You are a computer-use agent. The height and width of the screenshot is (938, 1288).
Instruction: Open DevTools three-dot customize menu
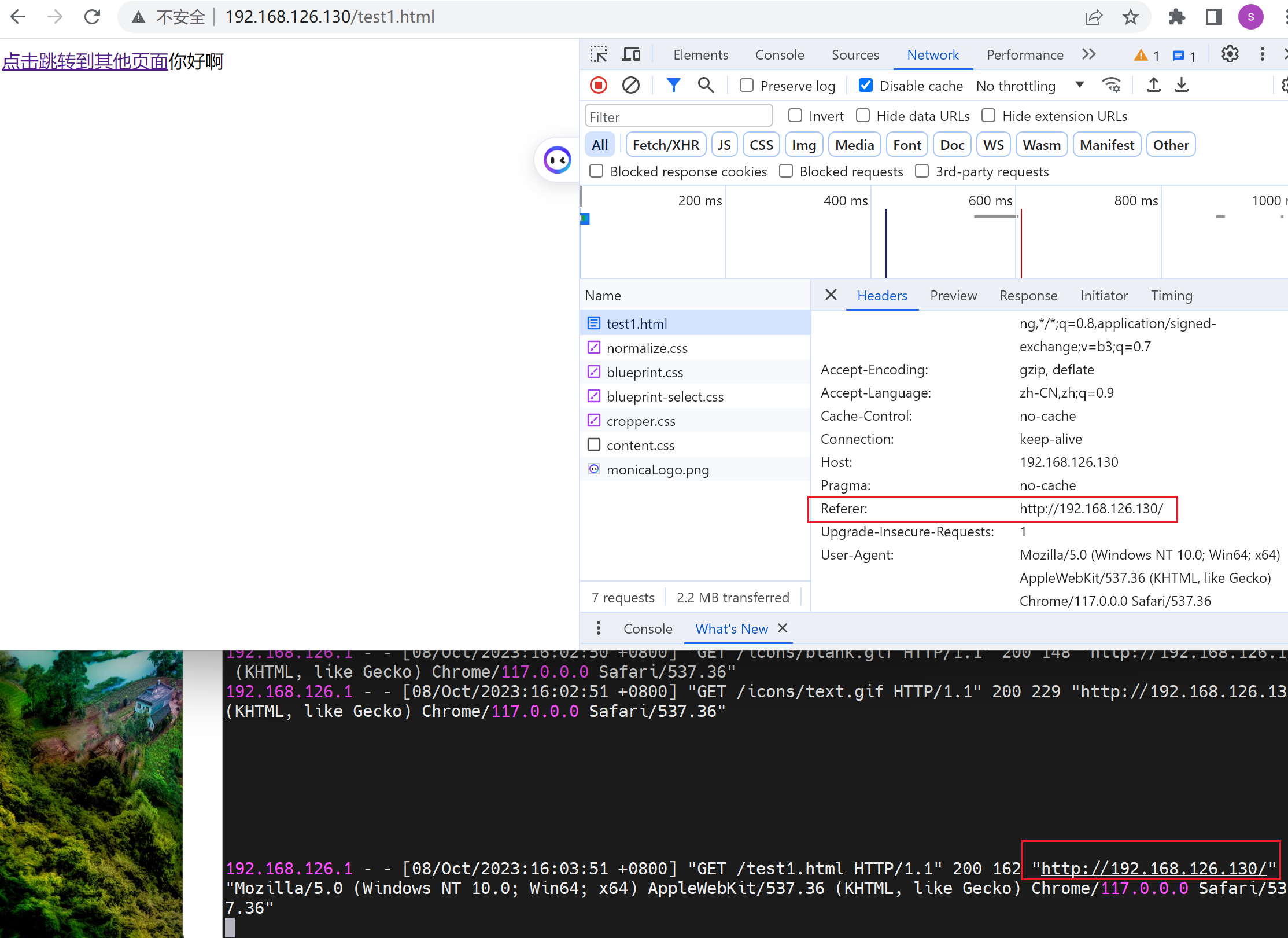(1262, 54)
